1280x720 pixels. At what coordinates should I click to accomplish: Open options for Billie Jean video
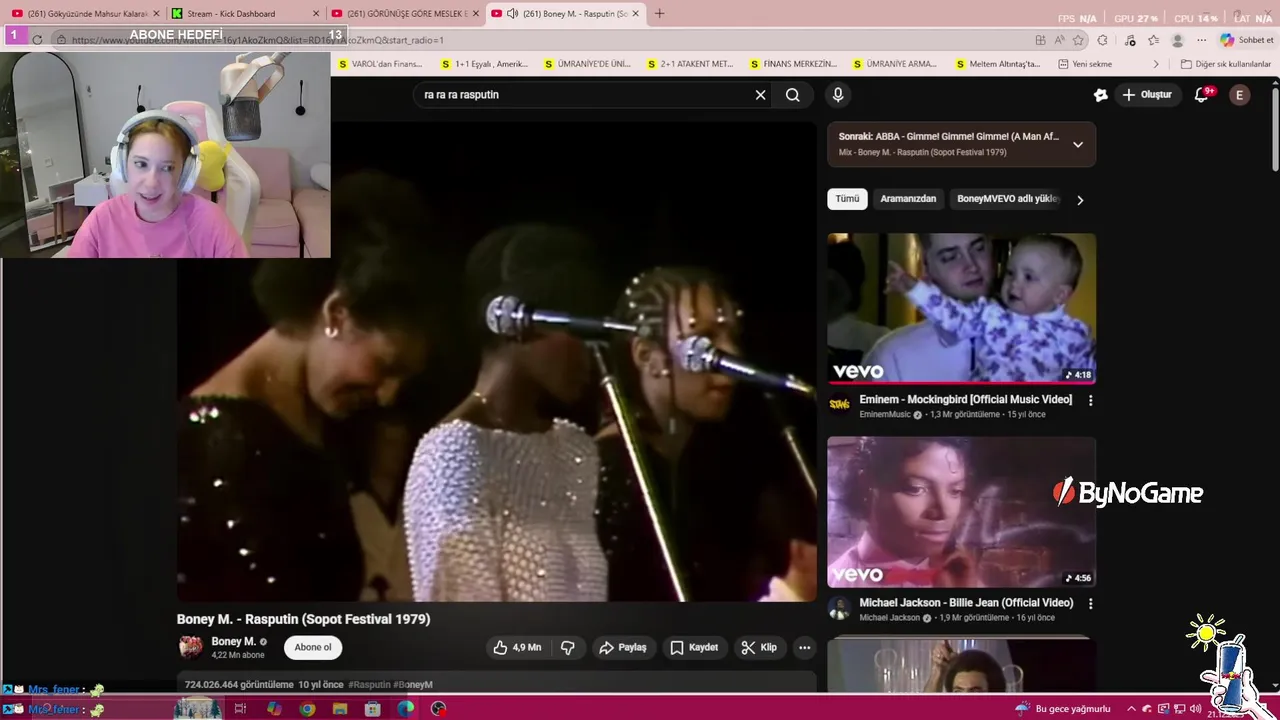(x=1090, y=604)
